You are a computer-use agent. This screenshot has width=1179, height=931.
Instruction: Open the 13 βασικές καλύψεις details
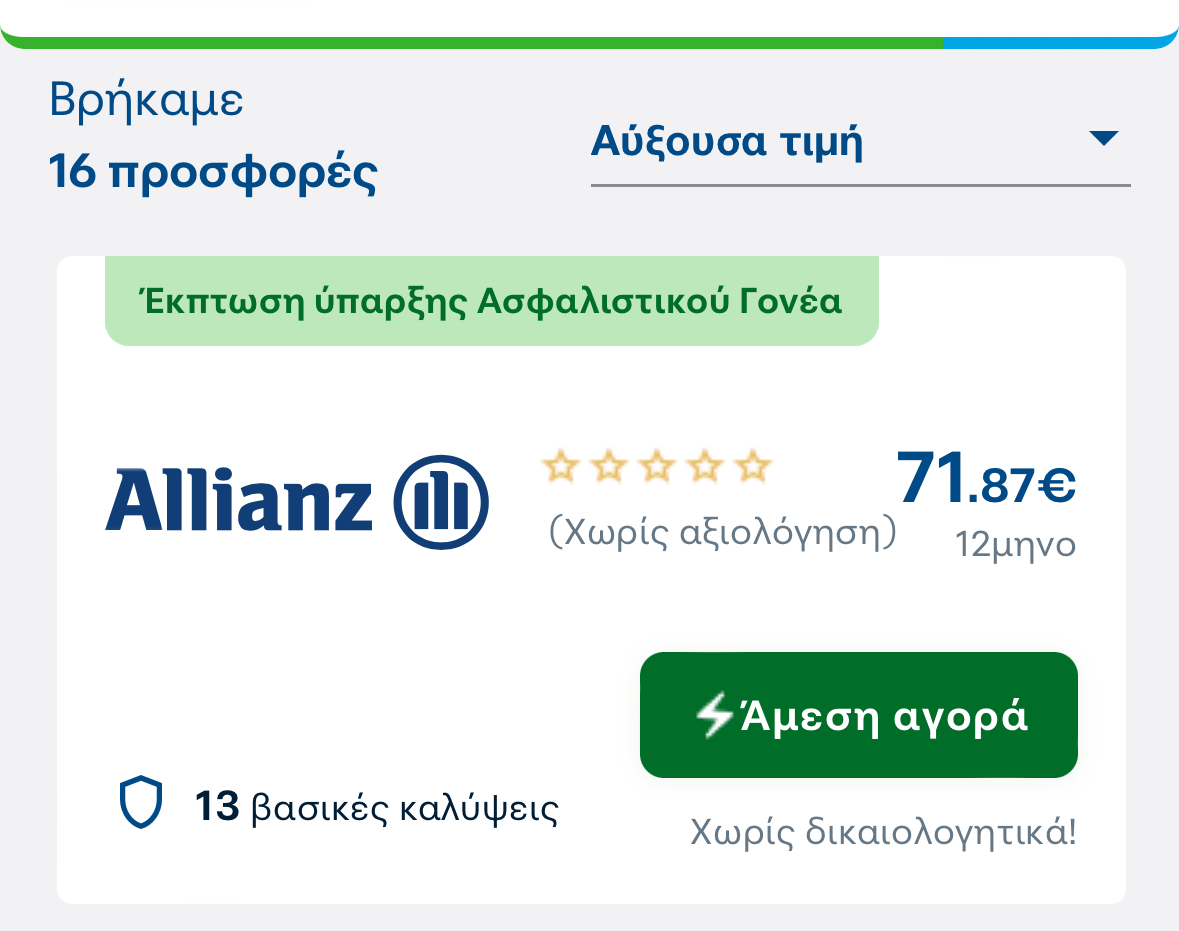[376, 807]
